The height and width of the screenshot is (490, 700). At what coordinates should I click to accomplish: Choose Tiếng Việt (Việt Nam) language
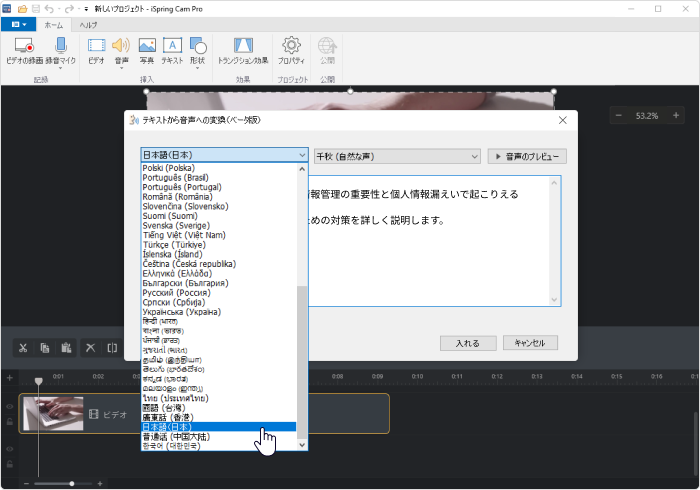click(219, 235)
